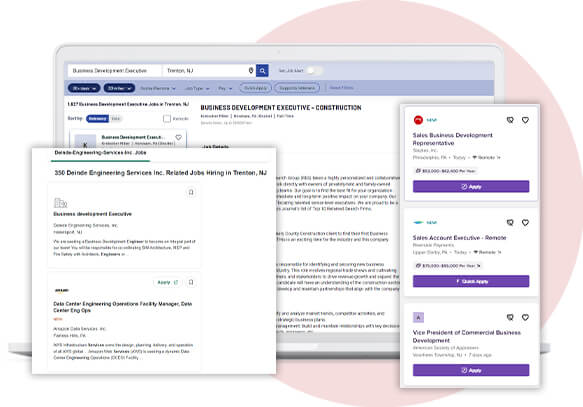Click the blue search magnifier button
This screenshot has height=407, width=583.
coord(262,71)
